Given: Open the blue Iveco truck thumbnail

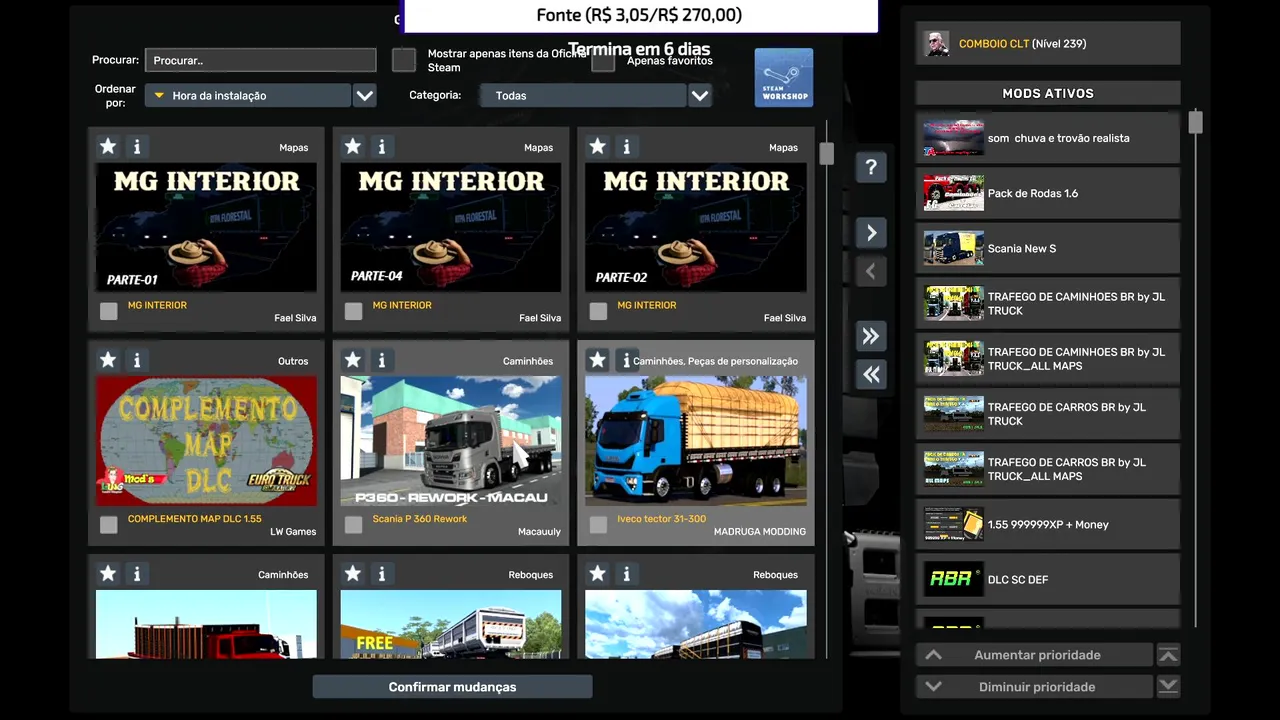Looking at the screenshot, I should click(x=696, y=441).
